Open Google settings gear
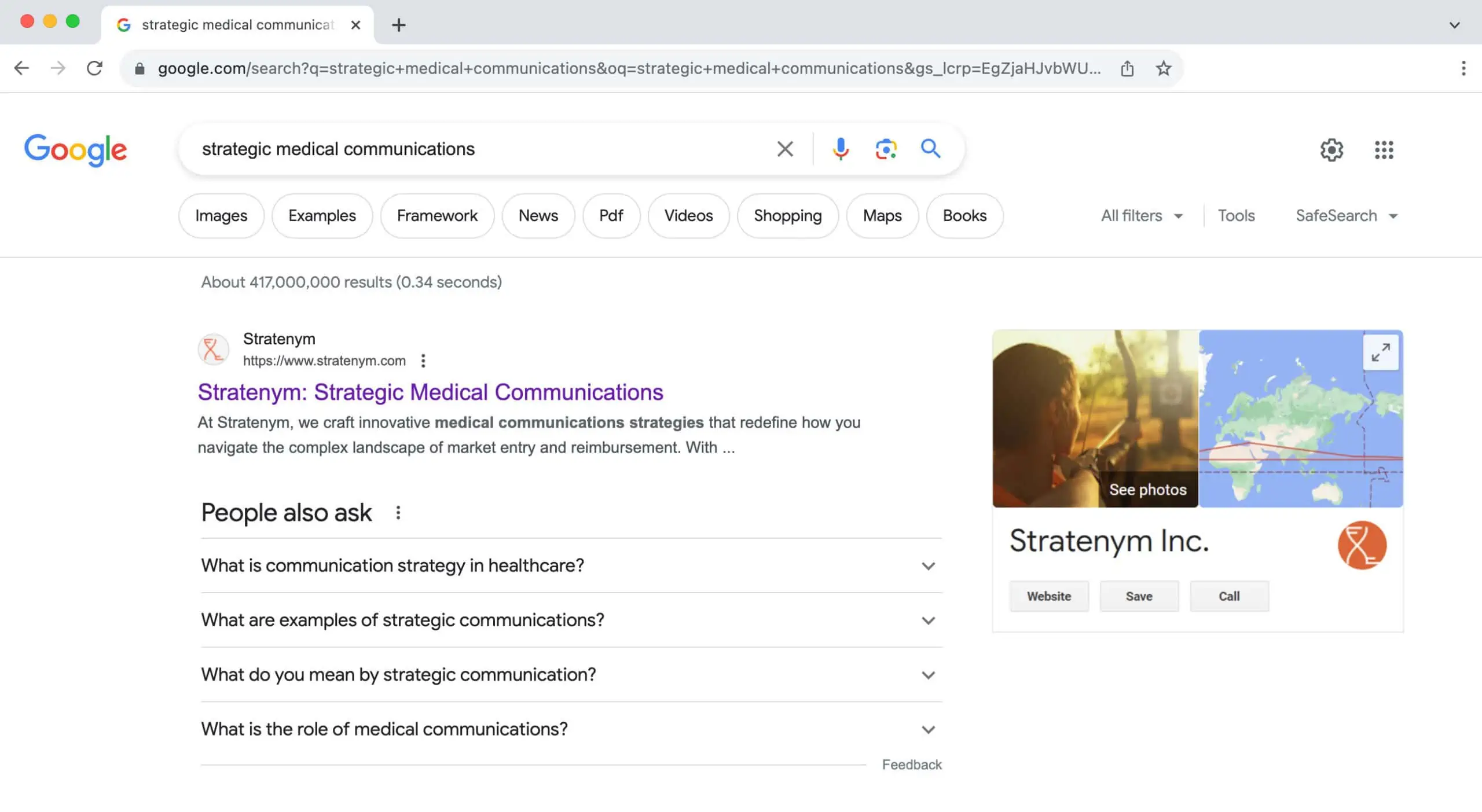The height and width of the screenshot is (812, 1482). pos(1331,150)
